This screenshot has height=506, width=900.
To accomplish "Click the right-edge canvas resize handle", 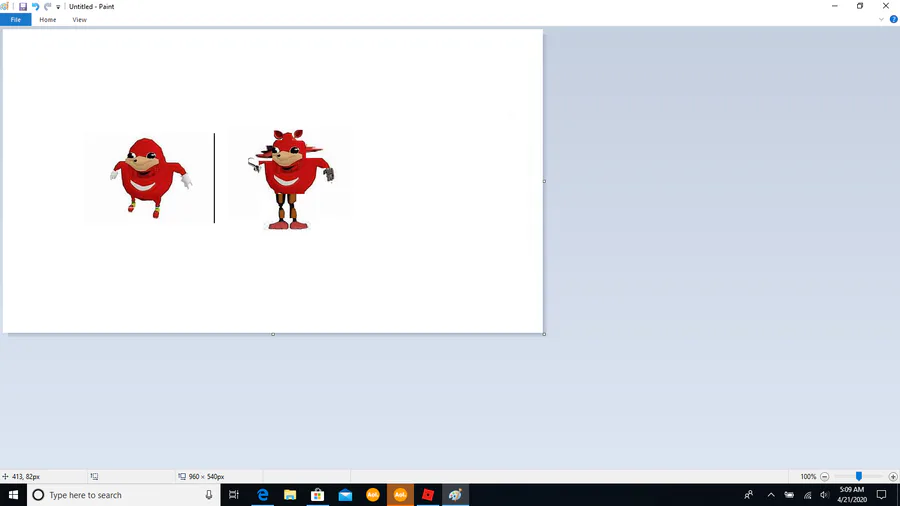I will (x=544, y=181).
